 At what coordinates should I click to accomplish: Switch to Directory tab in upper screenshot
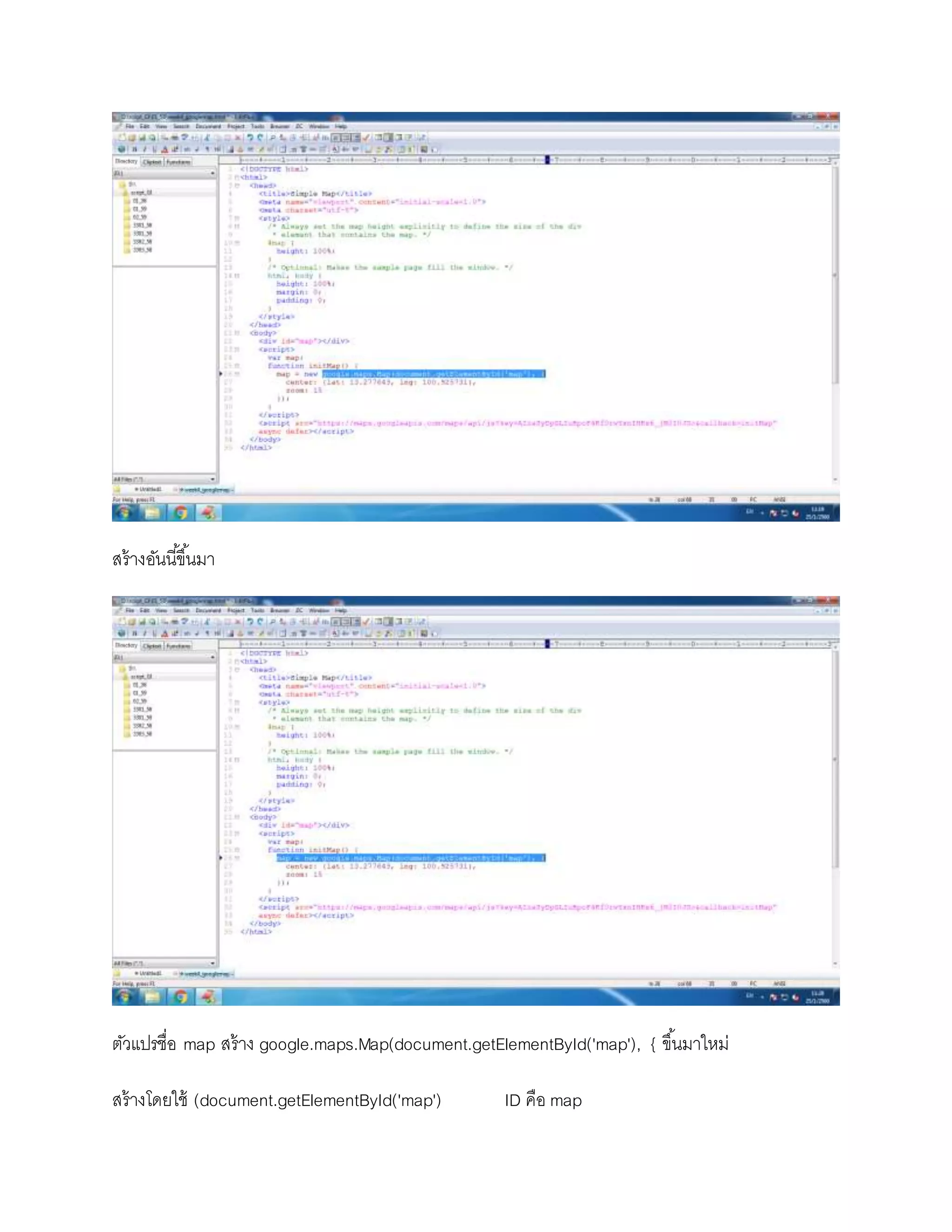click(x=126, y=161)
